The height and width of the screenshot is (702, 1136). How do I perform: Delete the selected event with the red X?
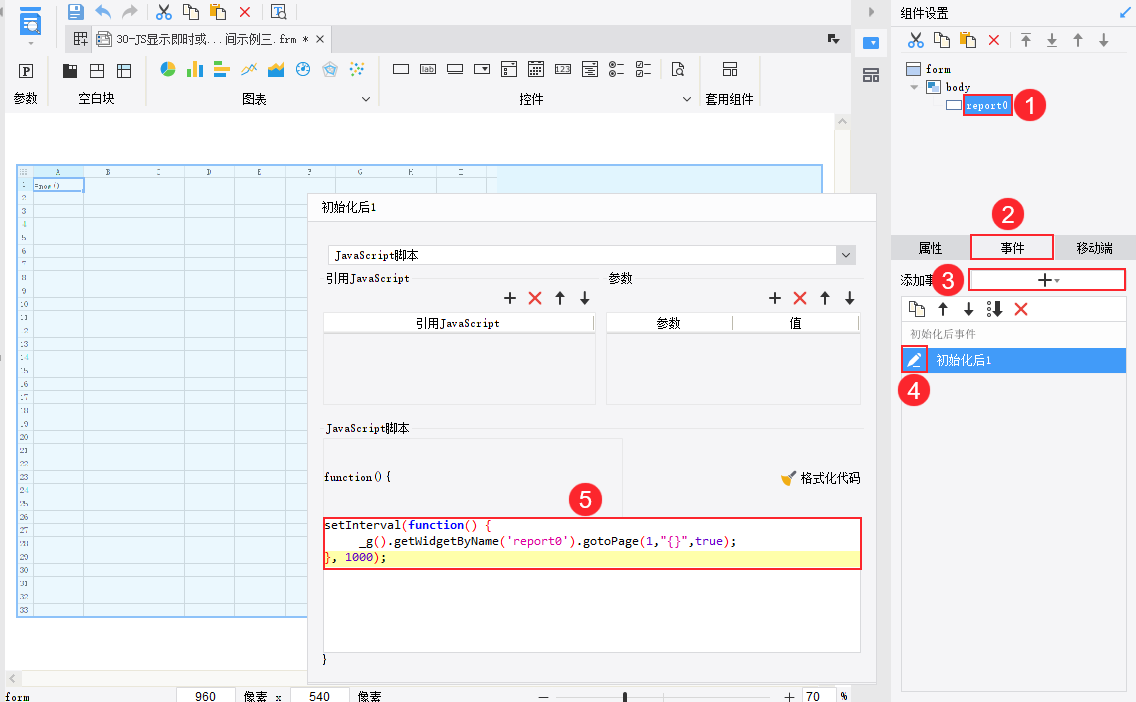pos(1021,309)
